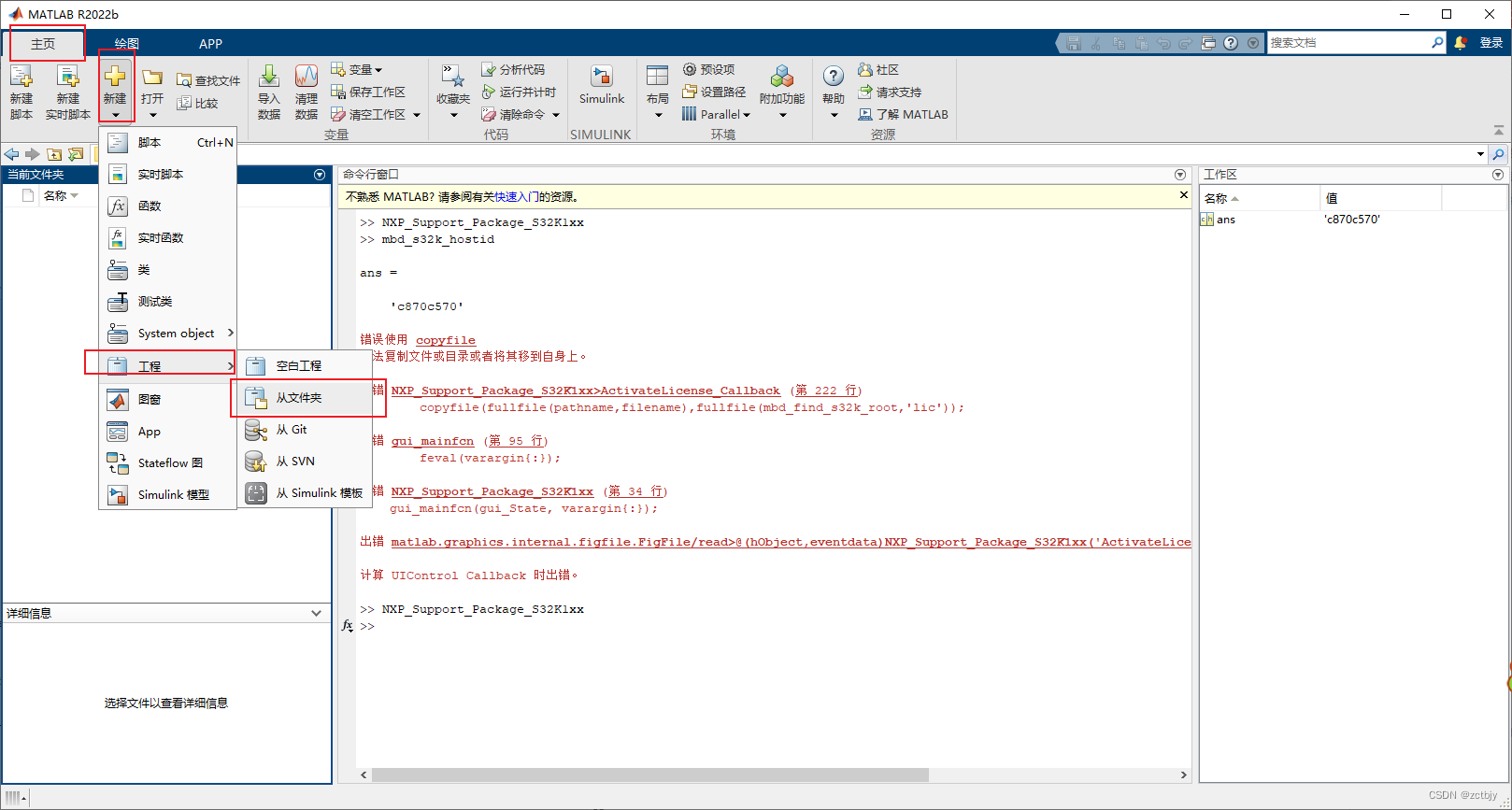Open the 收藏夹 (Favorites) menu

(453, 92)
